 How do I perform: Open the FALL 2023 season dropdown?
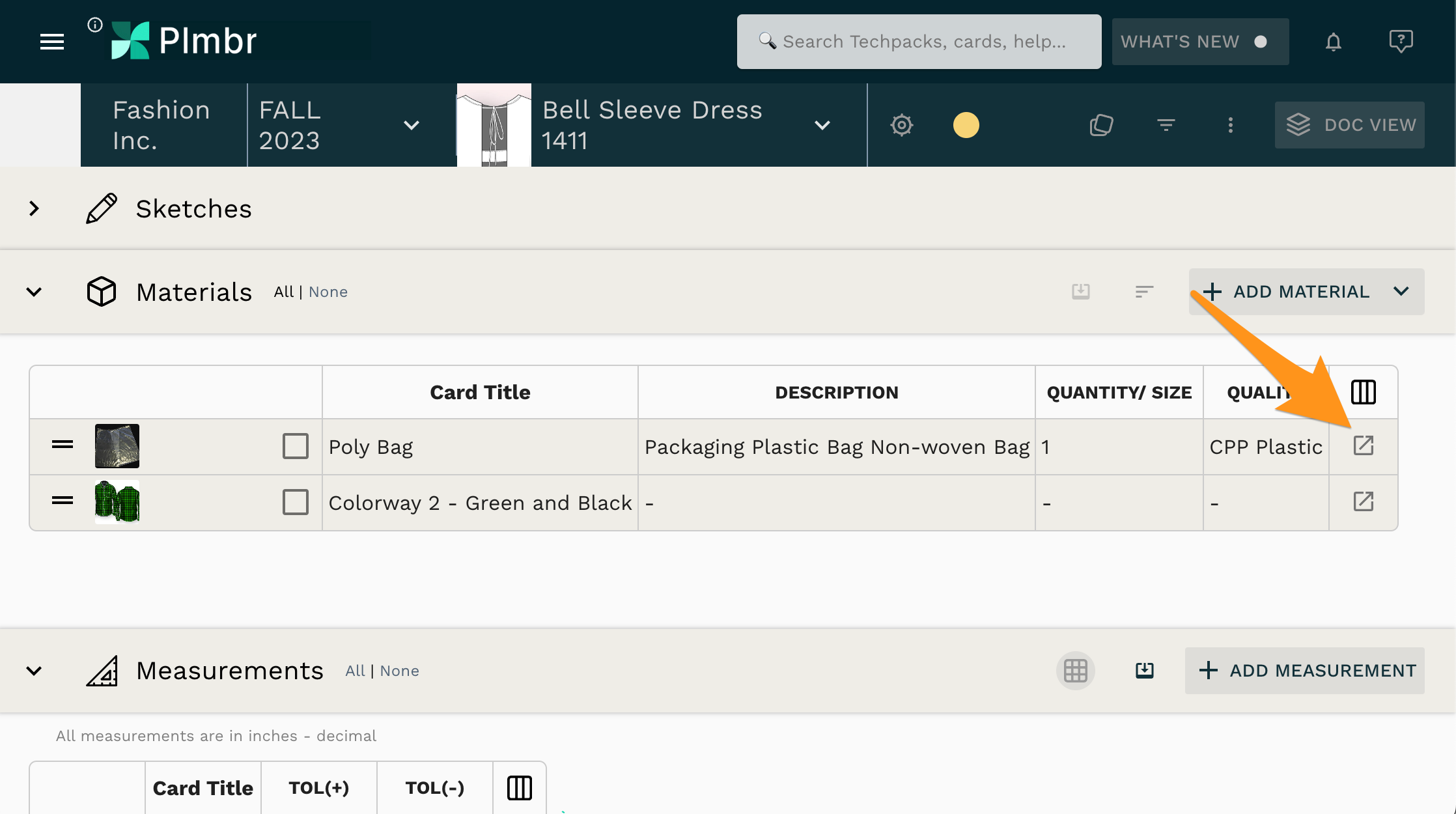click(x=411, y=125)
